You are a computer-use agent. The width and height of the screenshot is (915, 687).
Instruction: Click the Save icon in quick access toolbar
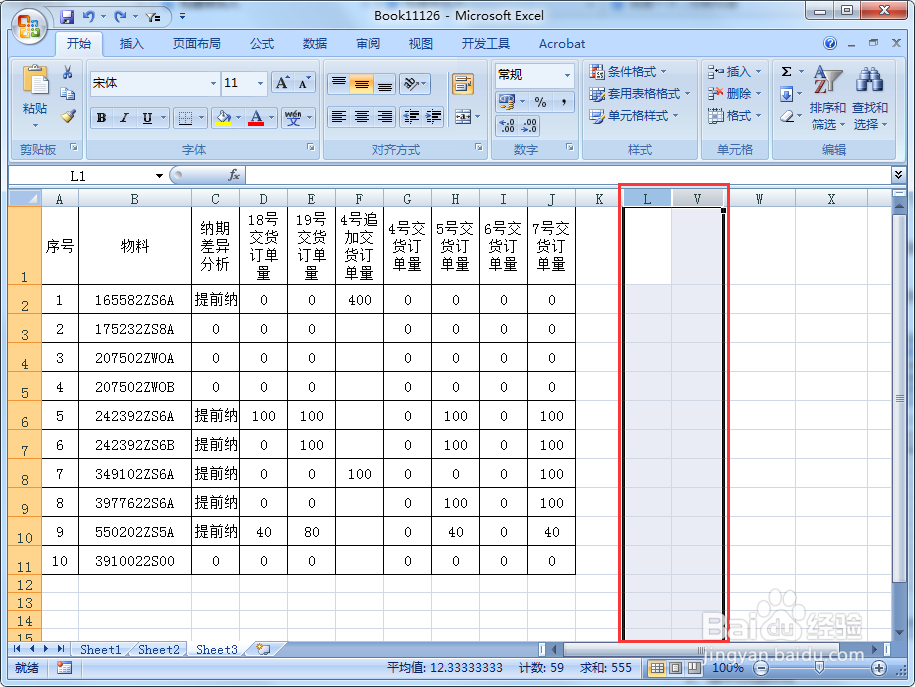pyautogui.click(x=67, y=16)
